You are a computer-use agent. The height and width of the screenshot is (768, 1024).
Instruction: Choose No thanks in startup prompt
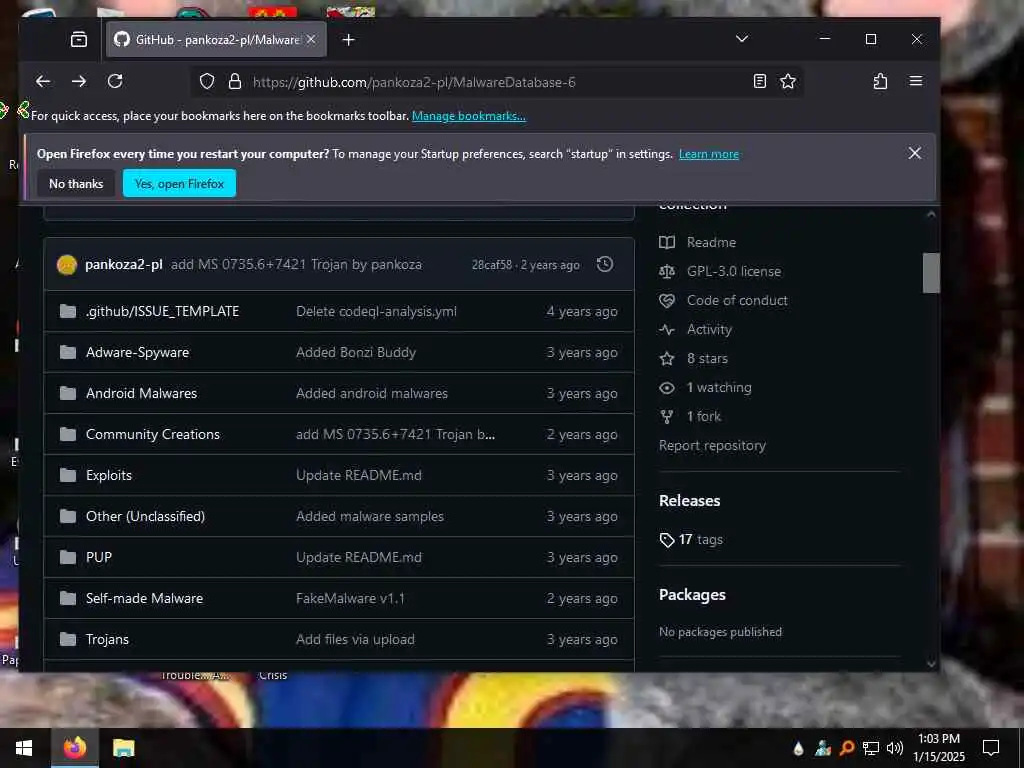76,184
